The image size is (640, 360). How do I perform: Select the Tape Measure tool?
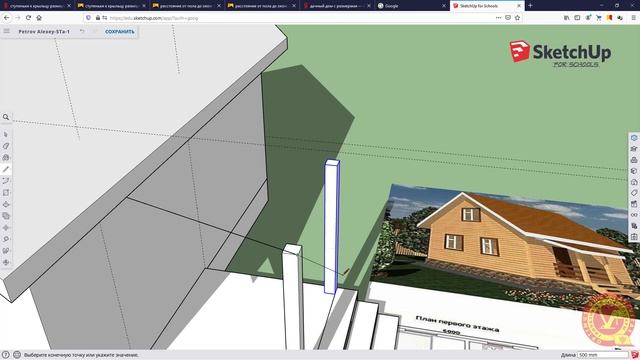[x=6, y=239]
